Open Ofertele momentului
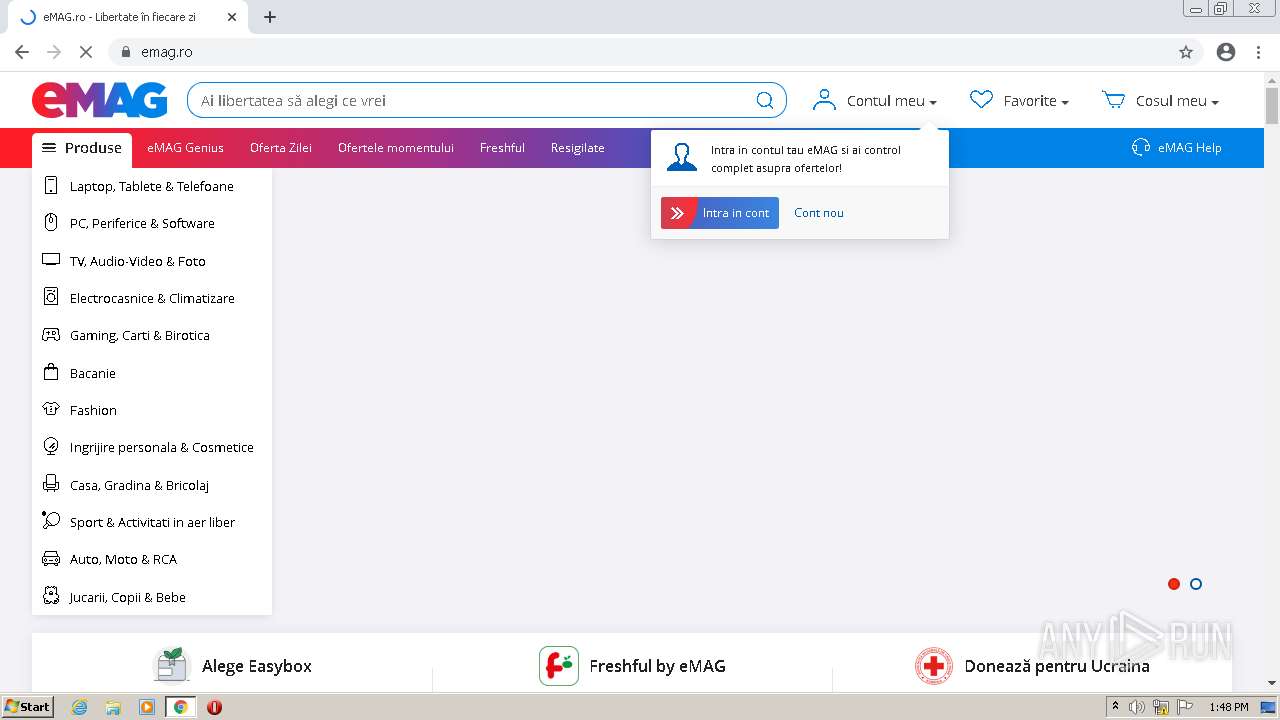 tap(396, 148)
